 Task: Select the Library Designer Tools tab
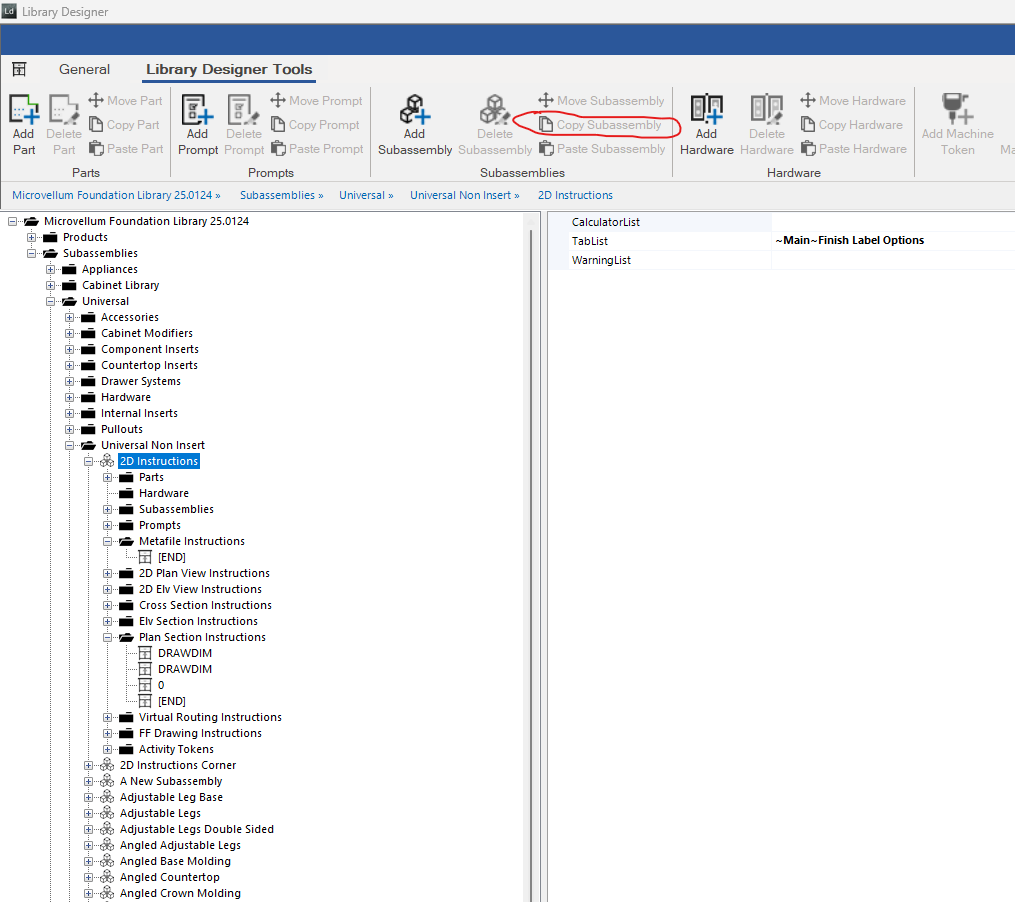click(x=229, y=69)
